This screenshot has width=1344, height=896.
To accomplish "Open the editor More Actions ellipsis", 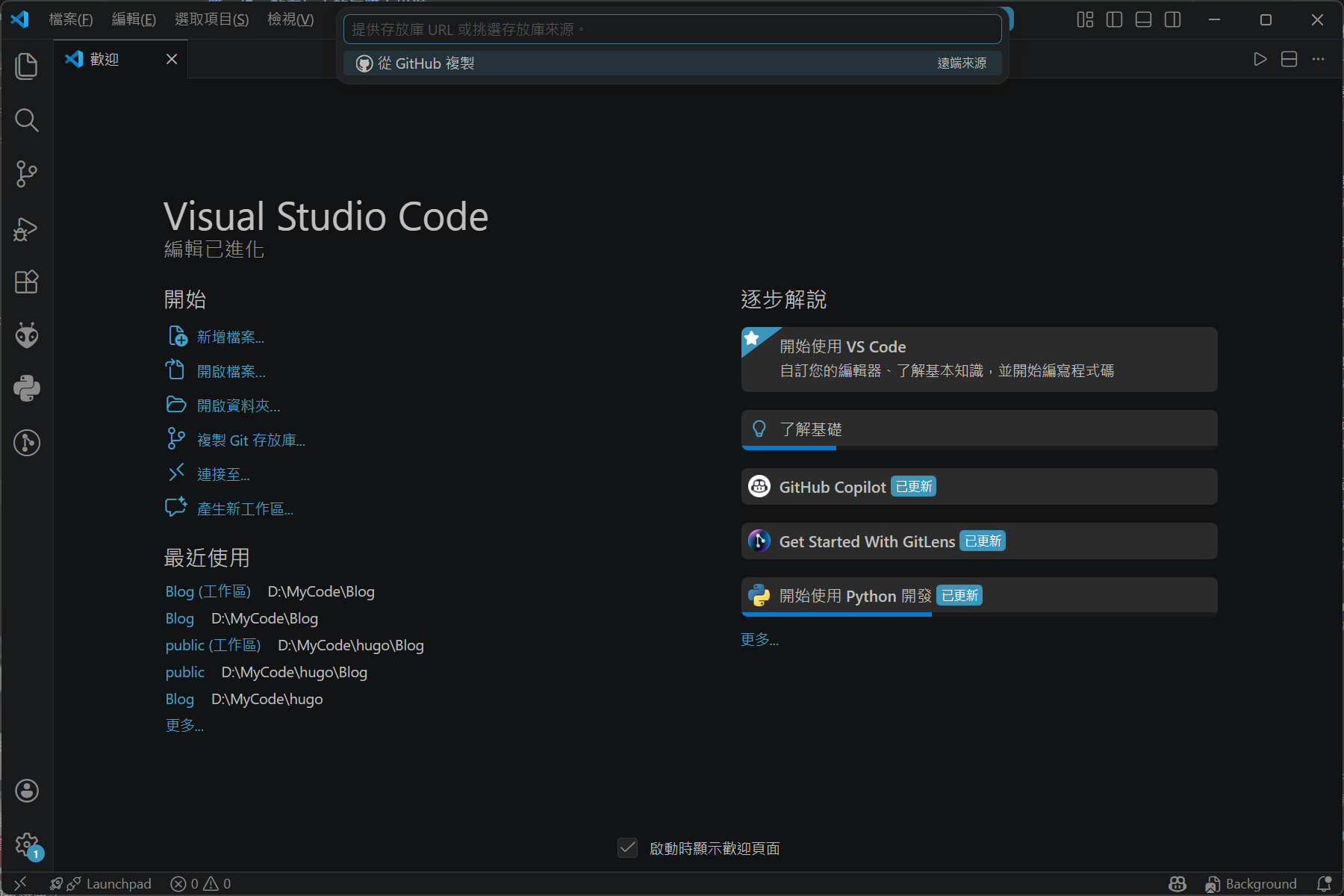I will [x=1319, y=59].
